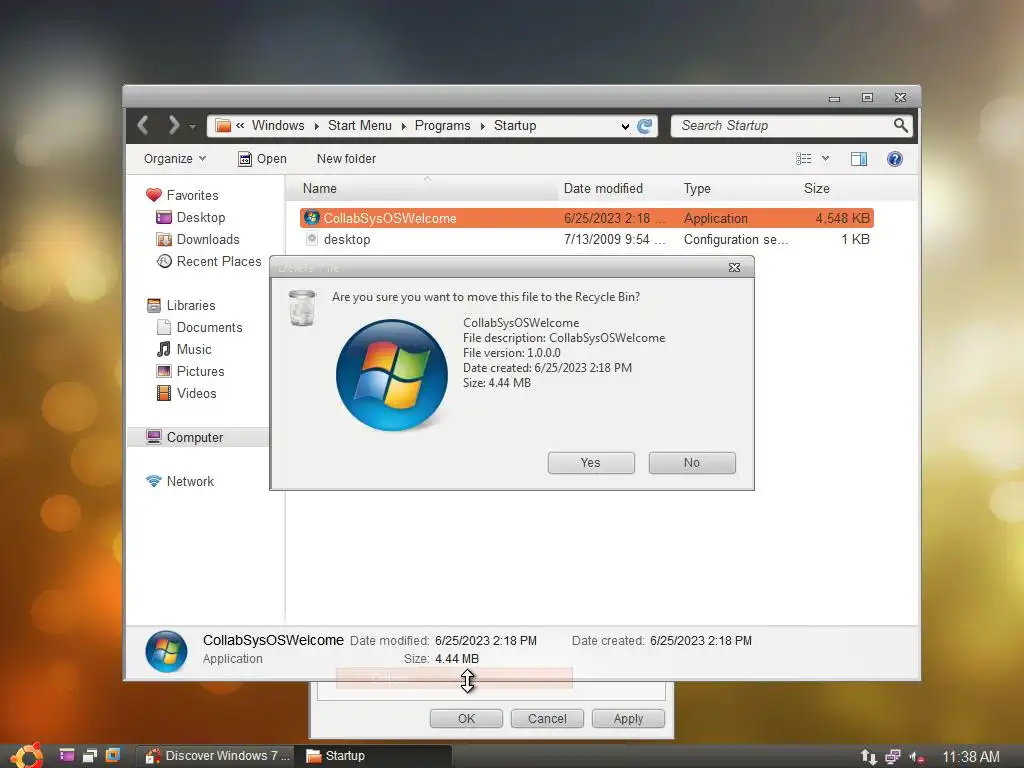Click the volume tray icon

pos(916,757)
